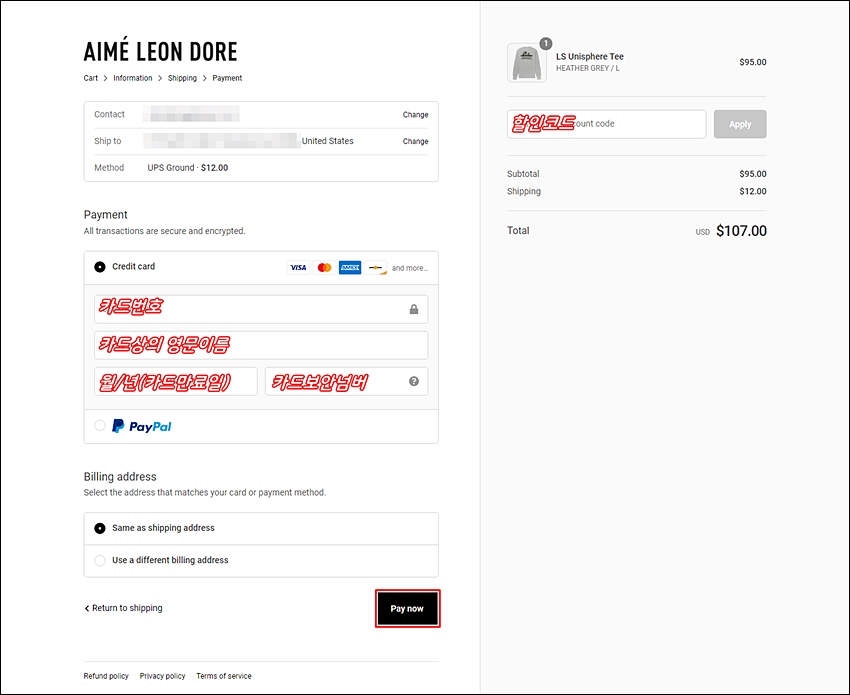Screen dimensions: 850x695
Task: Click the 'and more...' card types text
Action: 410,268
